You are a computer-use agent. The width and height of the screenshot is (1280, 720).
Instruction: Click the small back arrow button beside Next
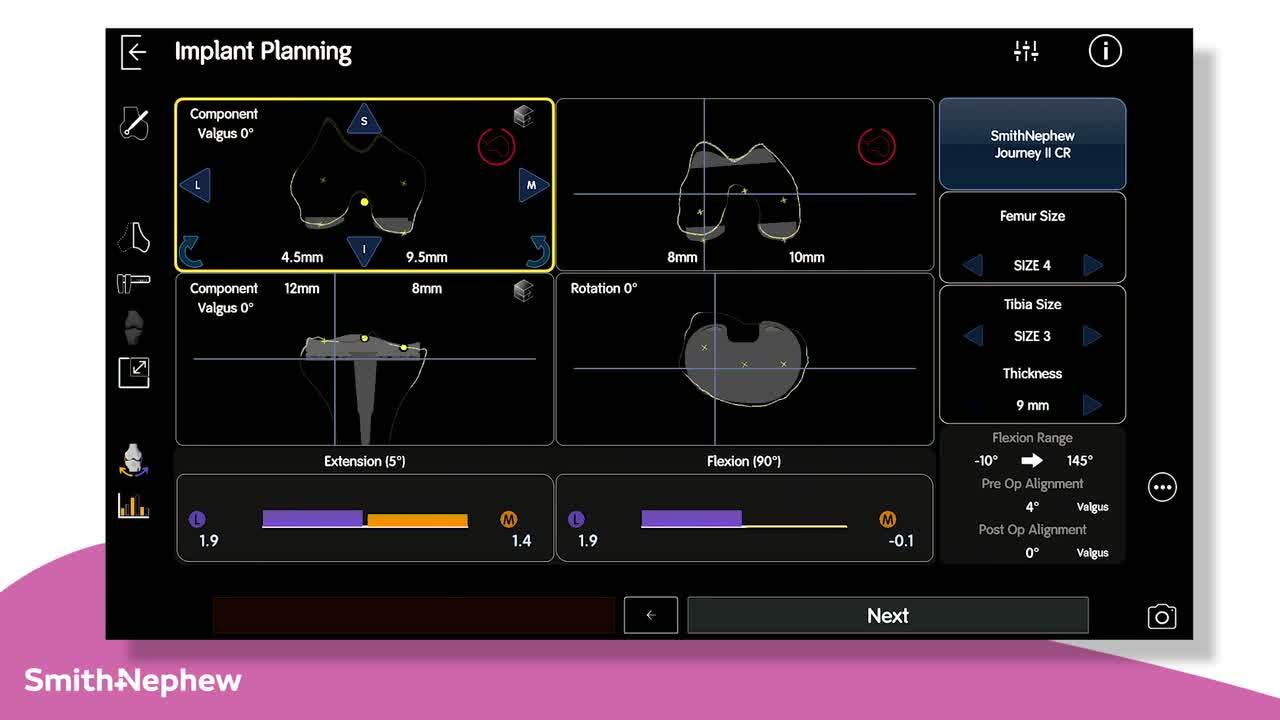(651, 615)
